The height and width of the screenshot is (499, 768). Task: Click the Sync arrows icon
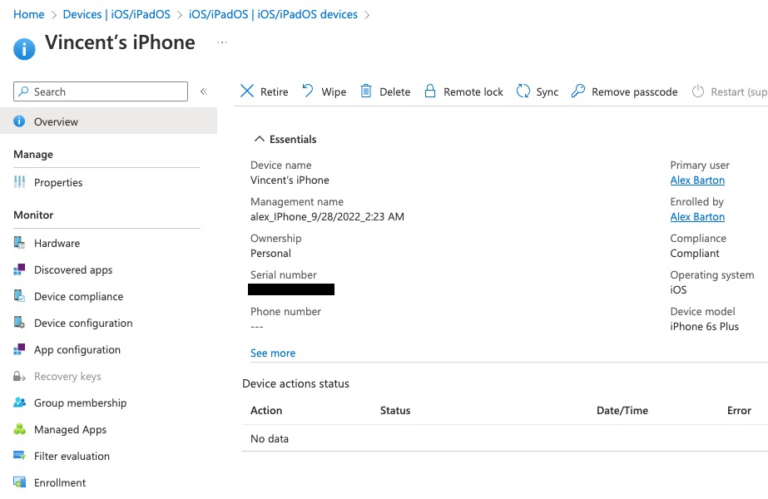(523, 91)
